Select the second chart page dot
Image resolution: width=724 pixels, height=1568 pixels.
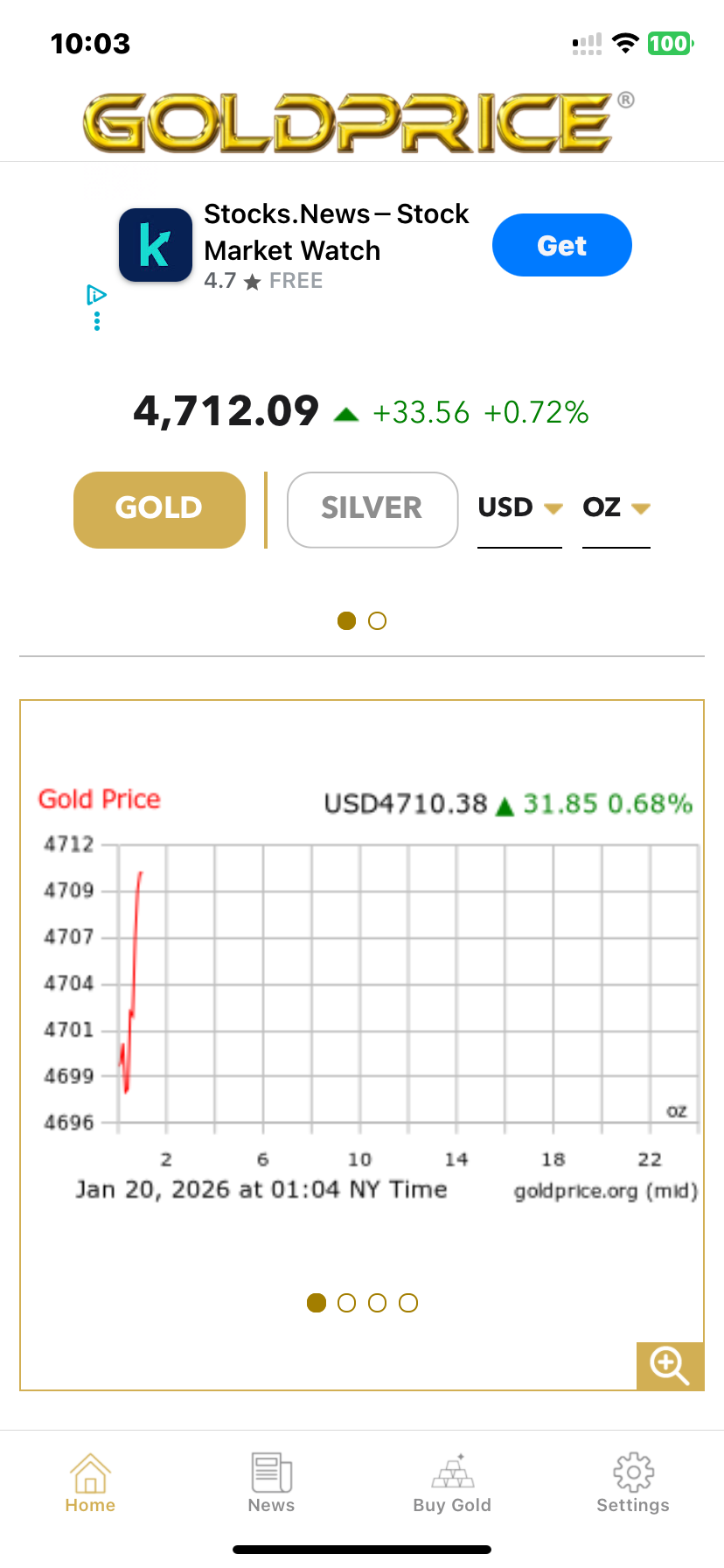[x=347, y=1303]
